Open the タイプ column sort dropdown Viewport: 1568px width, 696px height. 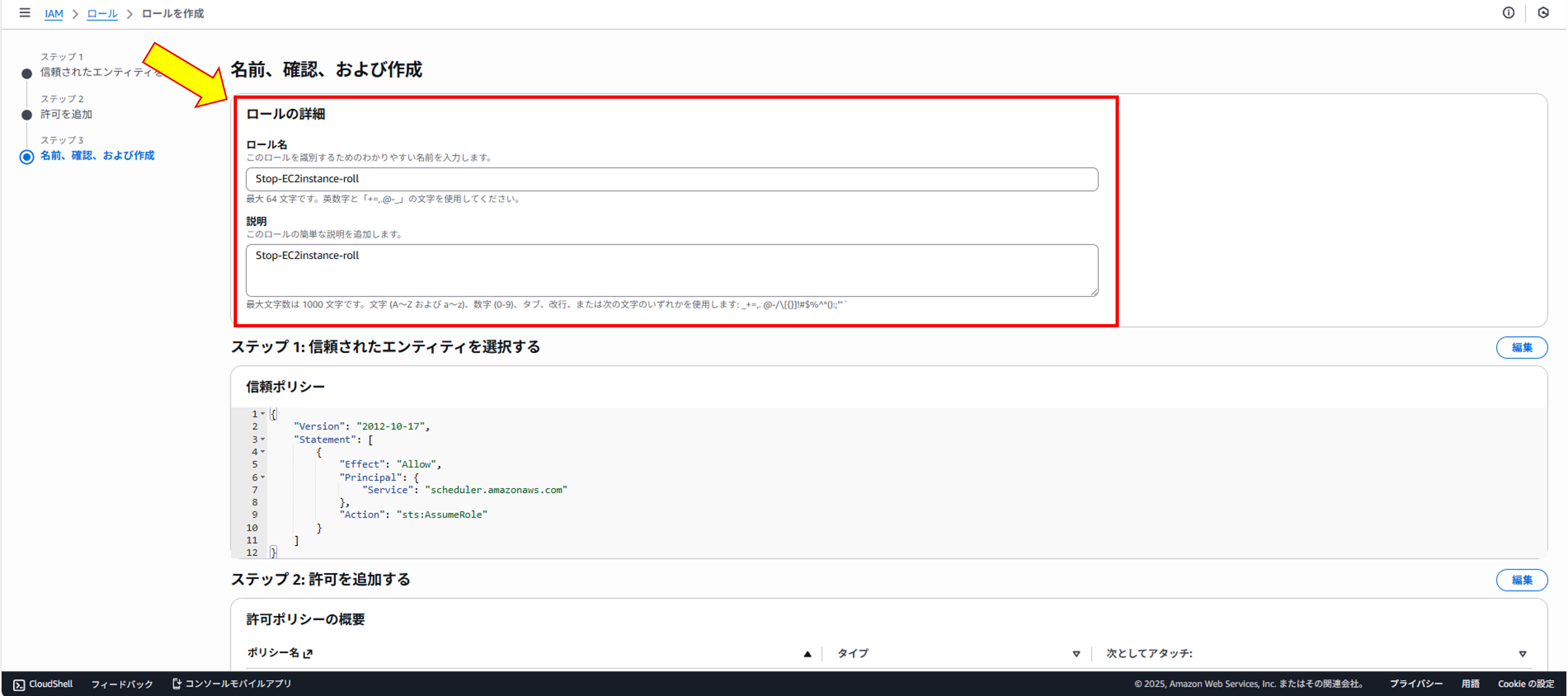1076,654
